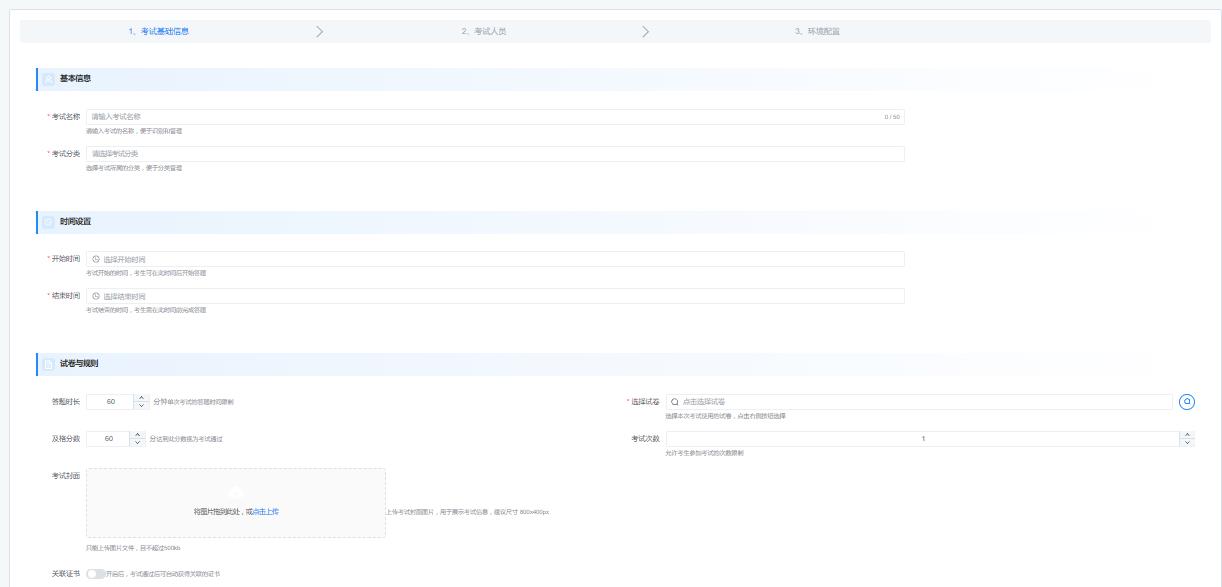
Task: Increase 答题时长 with the up arrow
Action: click(139, 398)
